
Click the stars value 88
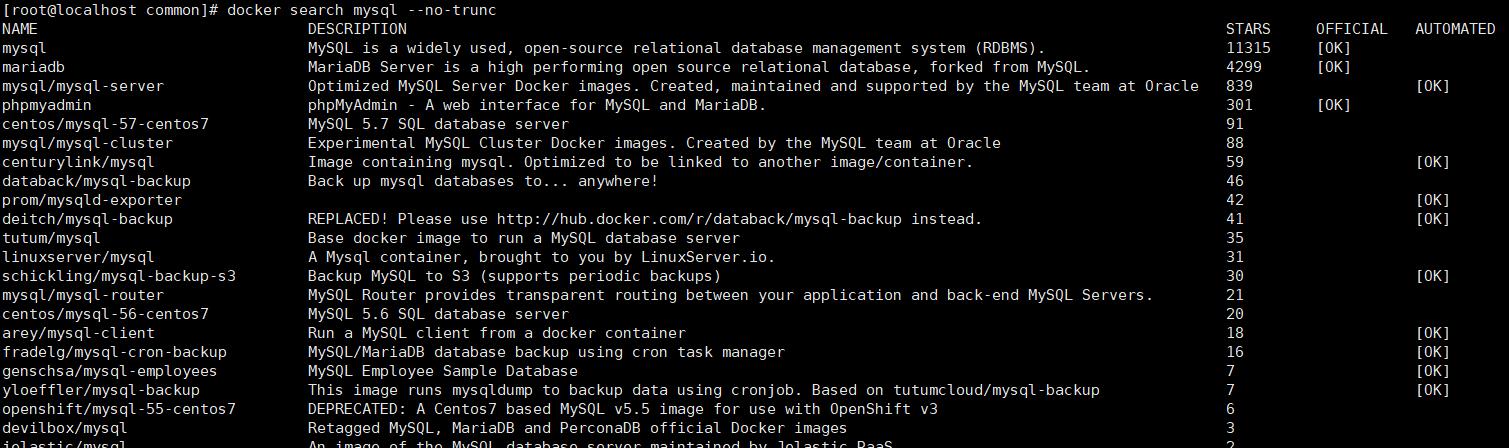point(1235,143)
